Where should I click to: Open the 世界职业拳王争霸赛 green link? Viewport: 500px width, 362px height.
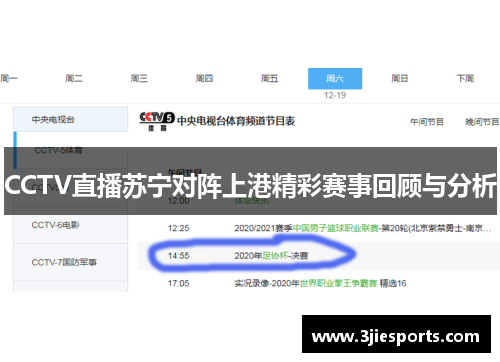pyautogui.click(x=338, y=283)
